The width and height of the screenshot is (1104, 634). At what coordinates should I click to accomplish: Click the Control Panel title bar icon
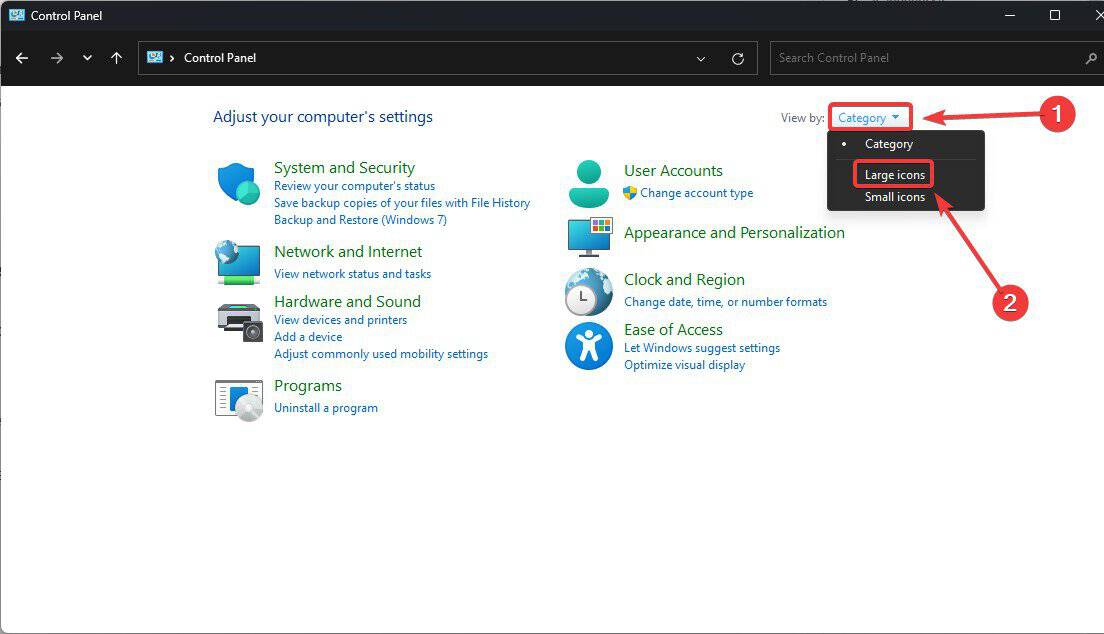pyautogui.click(x=17, y=15)
